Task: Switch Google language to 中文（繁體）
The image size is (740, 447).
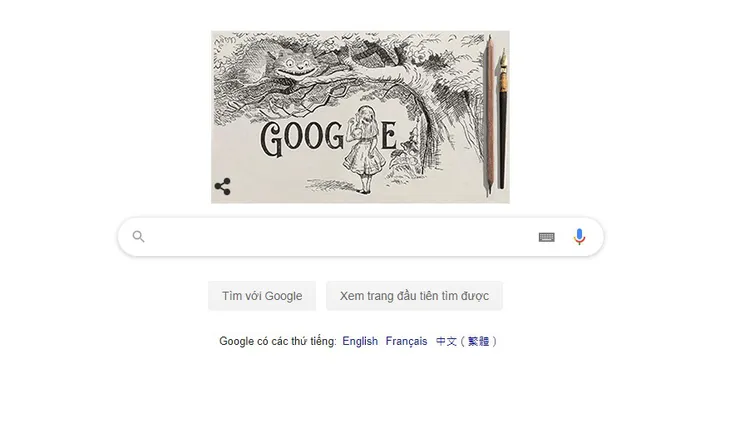Action: click(x=466, y=341)
